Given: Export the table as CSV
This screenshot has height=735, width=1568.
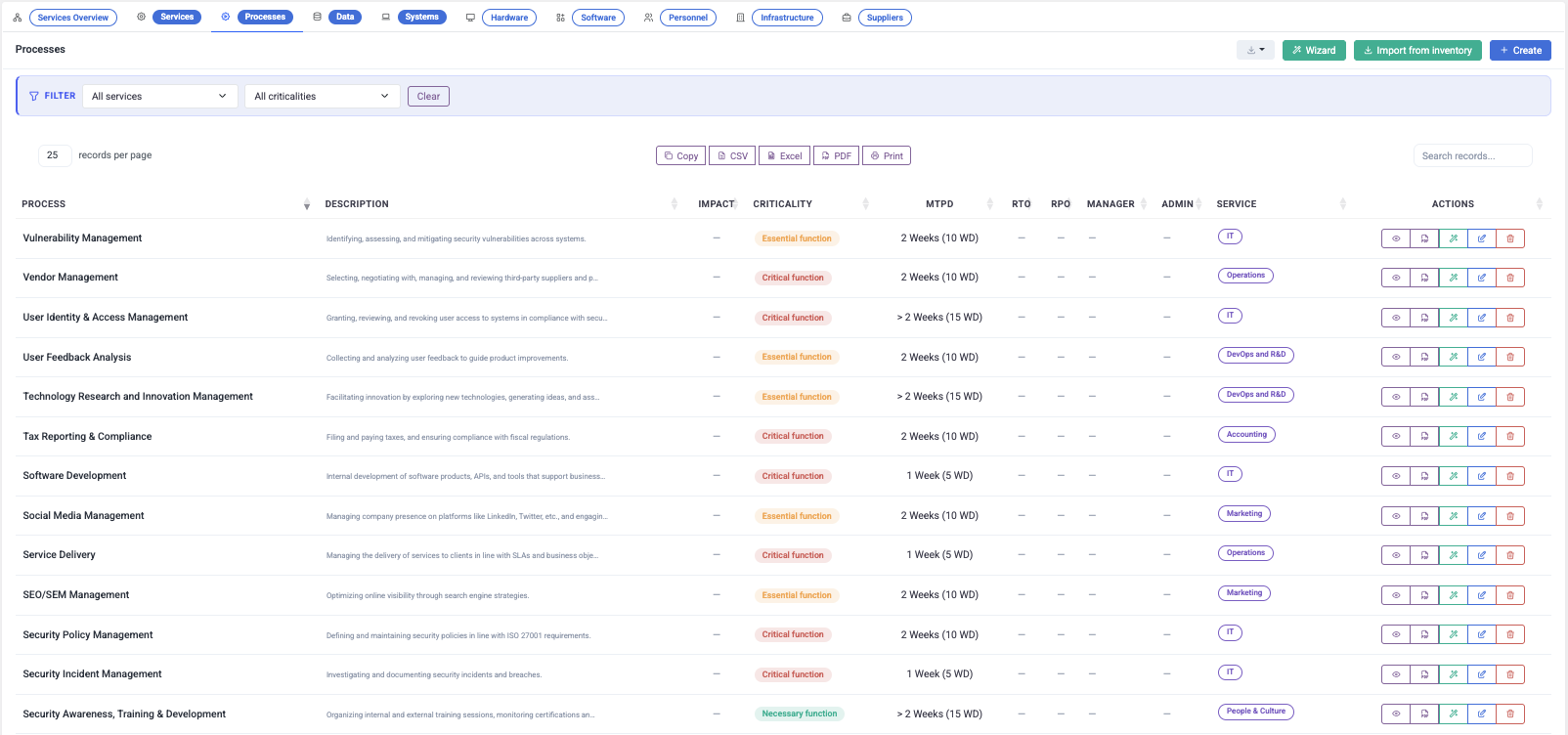Looking at the screenshot, I should pos(732,155).
